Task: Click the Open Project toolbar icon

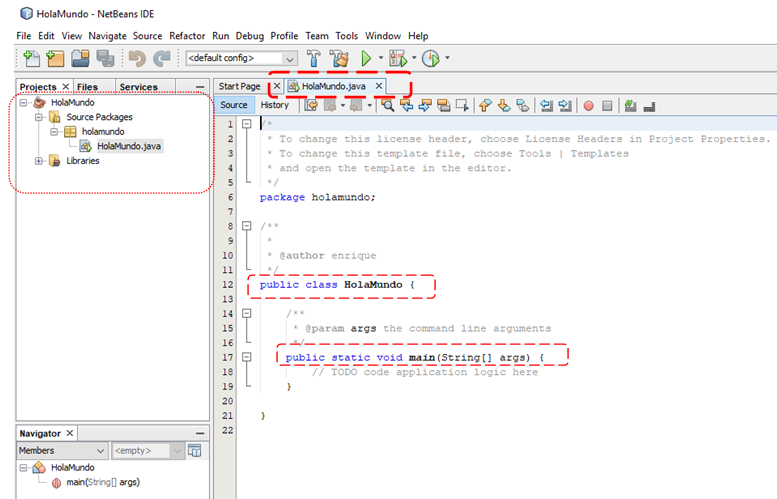Action: coord(80,58)
